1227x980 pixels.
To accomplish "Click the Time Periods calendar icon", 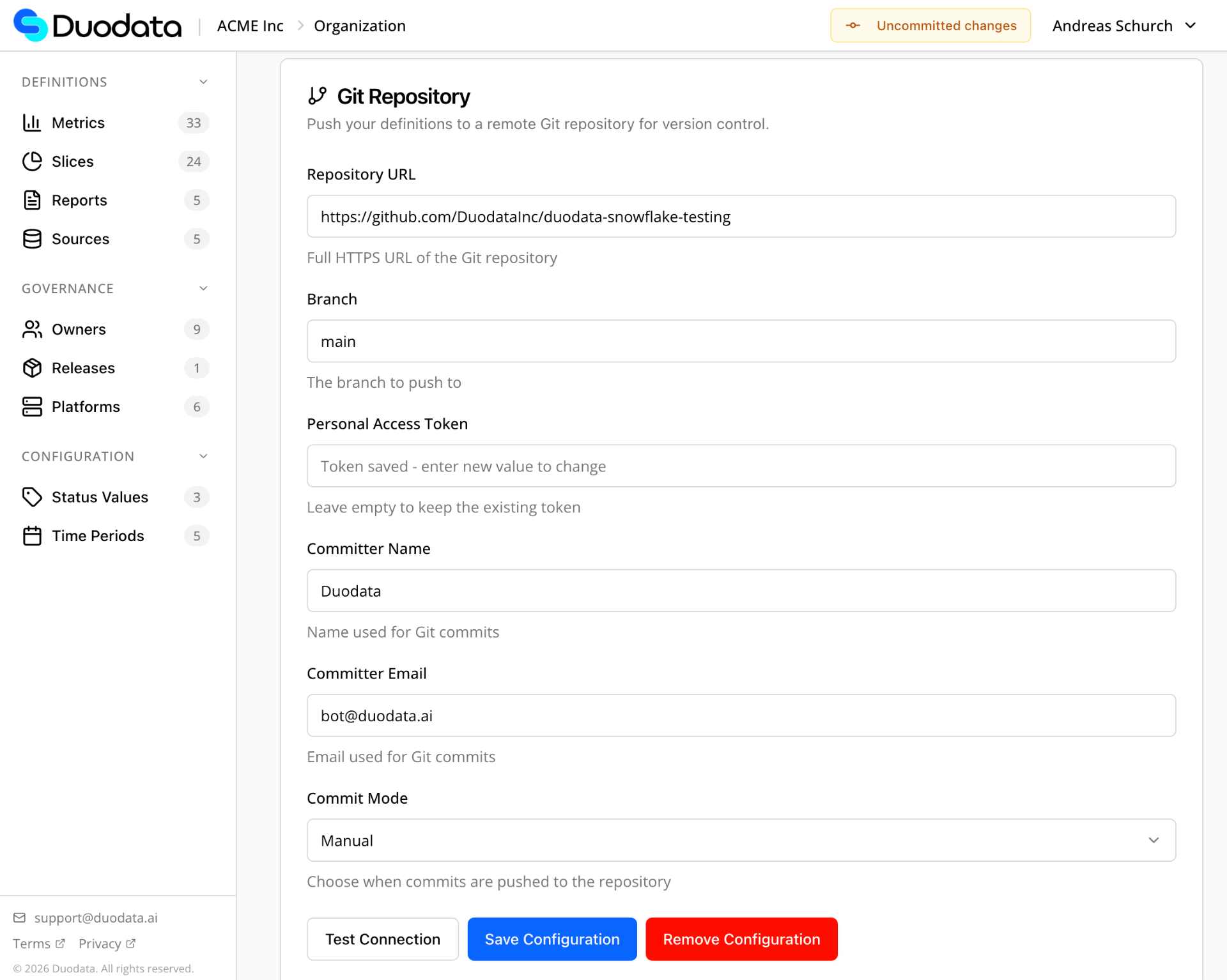I will pyautogui.click(x=33, y=535).
